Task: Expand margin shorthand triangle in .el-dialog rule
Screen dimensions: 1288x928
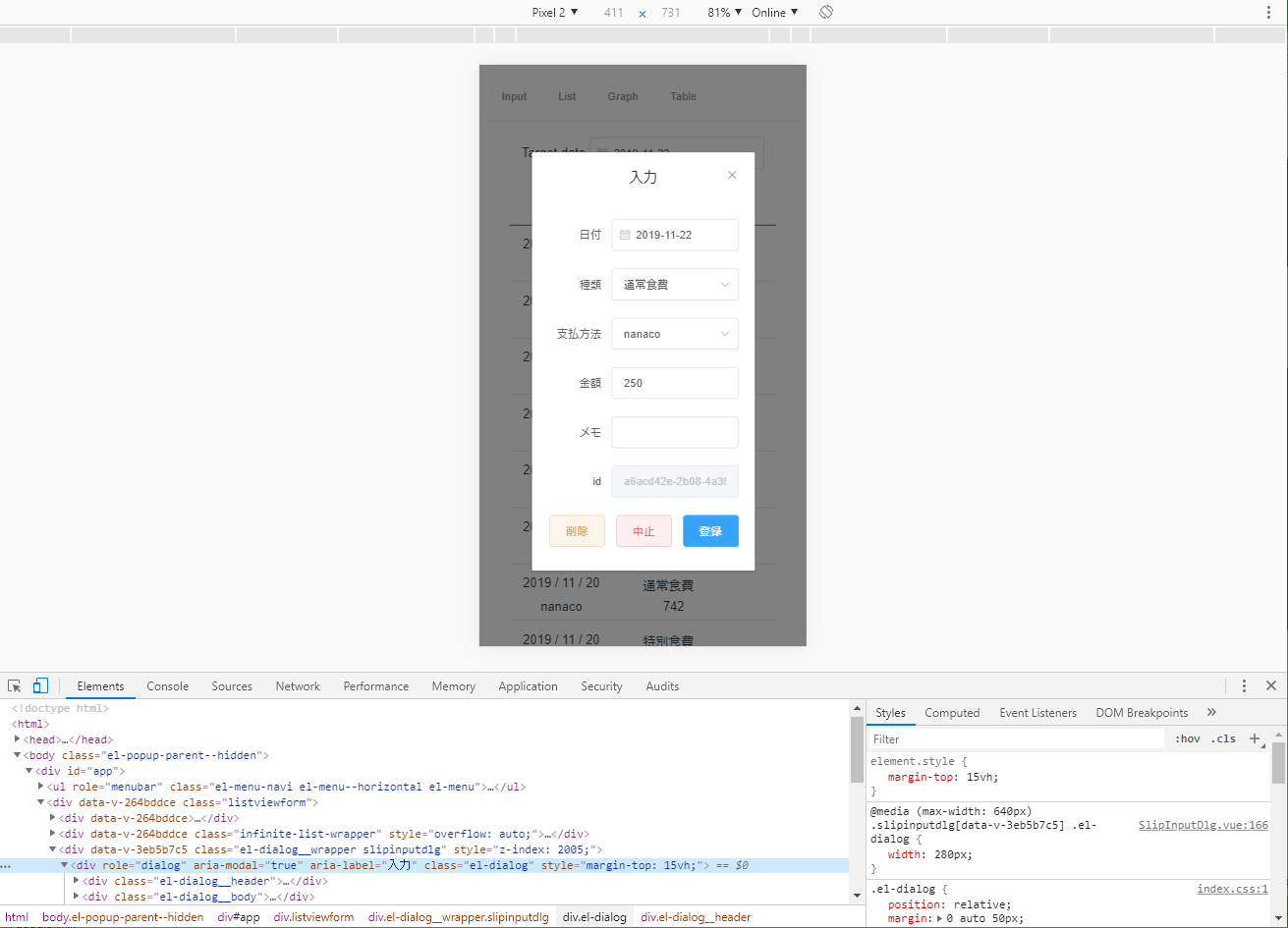Action: [938, 919]
